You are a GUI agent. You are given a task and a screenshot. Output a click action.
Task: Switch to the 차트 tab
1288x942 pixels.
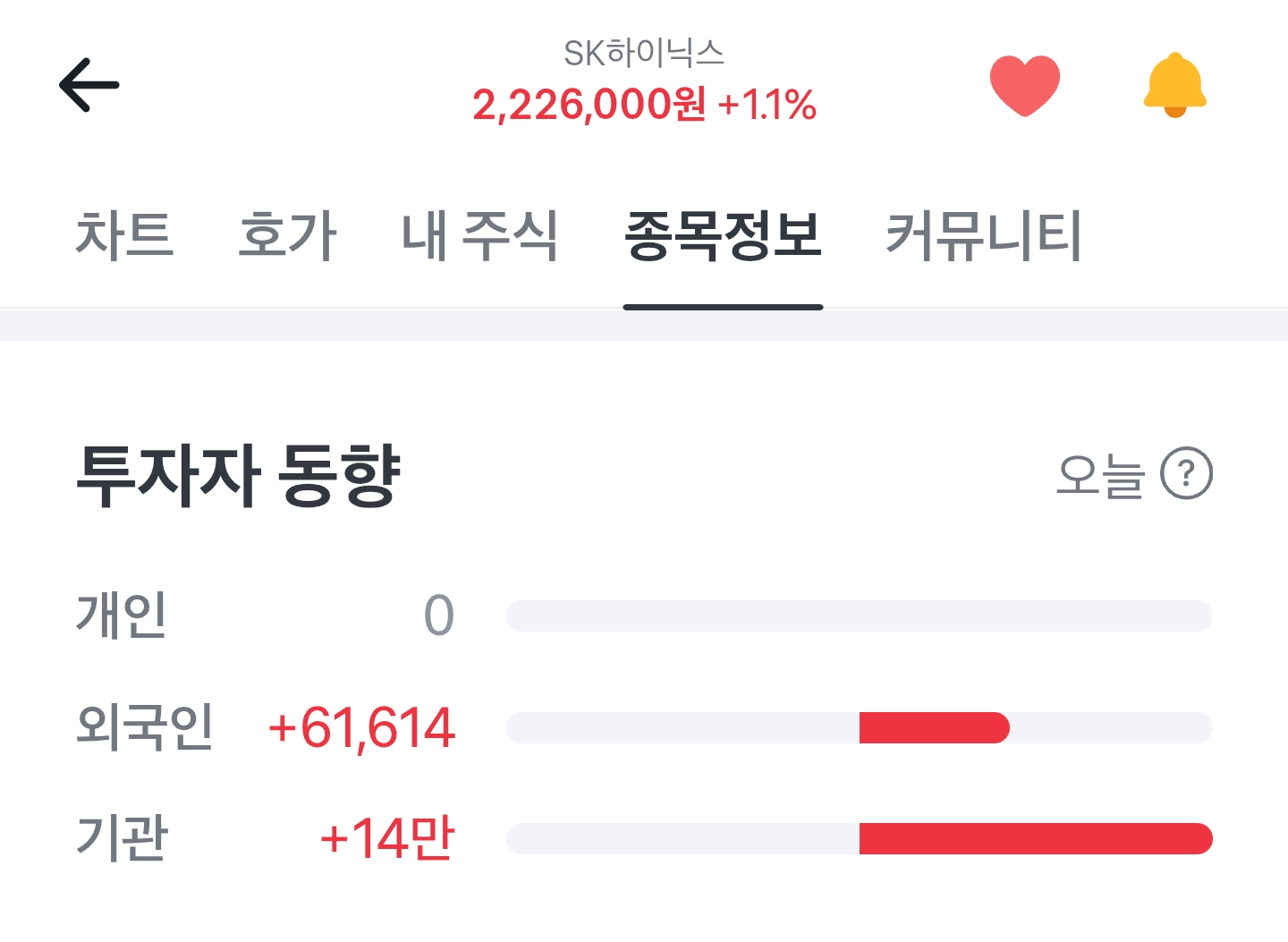click(x=124, y=235)
